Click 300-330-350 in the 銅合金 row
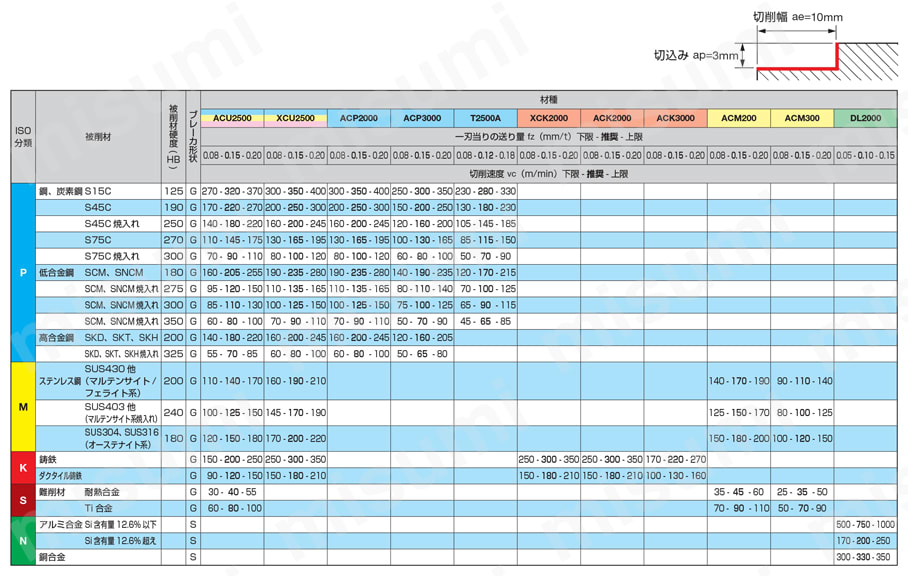This screenshot has height=576, width=908. point(863,557)
